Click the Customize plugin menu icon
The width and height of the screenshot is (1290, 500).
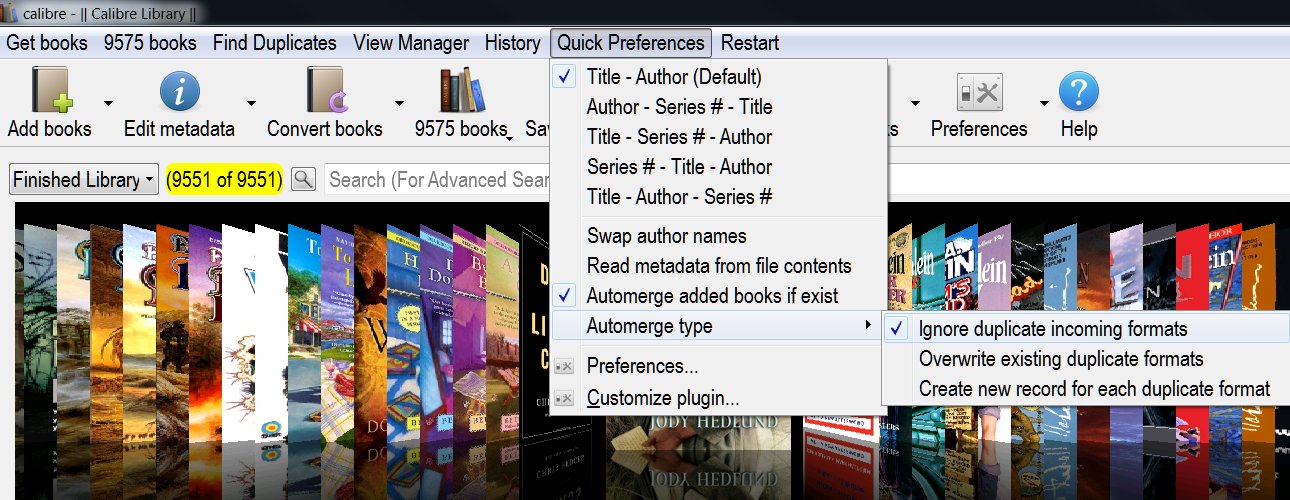tap(564, 398)
